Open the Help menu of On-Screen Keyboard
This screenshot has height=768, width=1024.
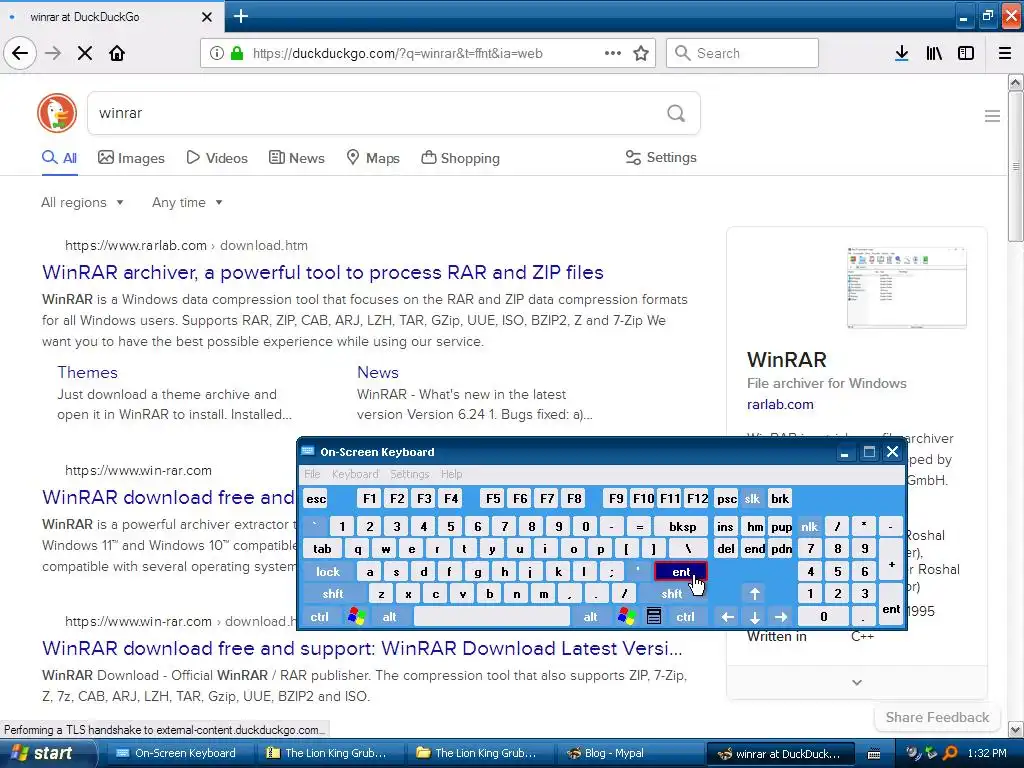click(x=451, y=474)
